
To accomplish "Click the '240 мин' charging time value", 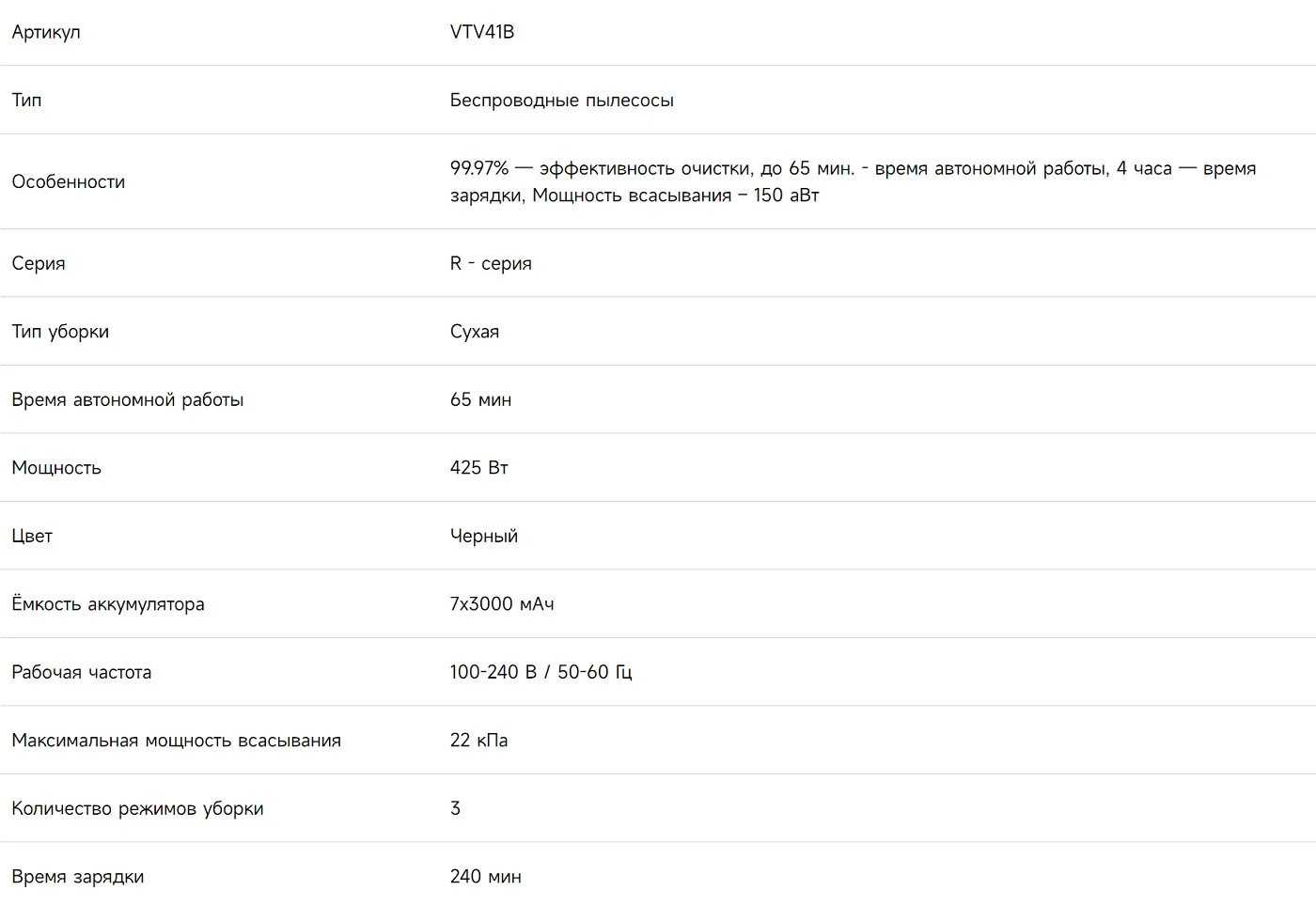I will (x=486, y=877).
